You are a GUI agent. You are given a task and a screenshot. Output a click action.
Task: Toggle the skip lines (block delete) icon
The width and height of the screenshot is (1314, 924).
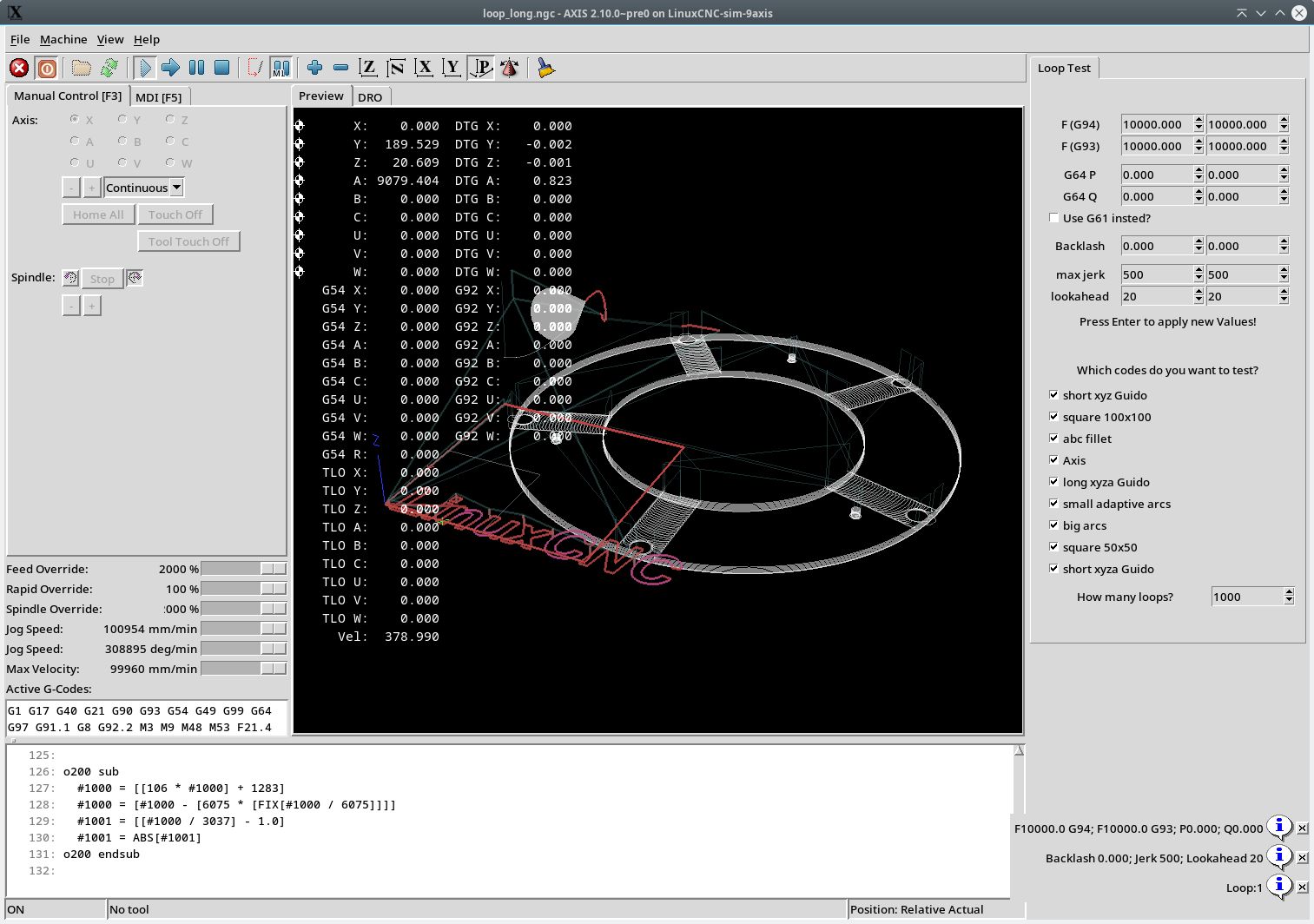pos(254,68)
